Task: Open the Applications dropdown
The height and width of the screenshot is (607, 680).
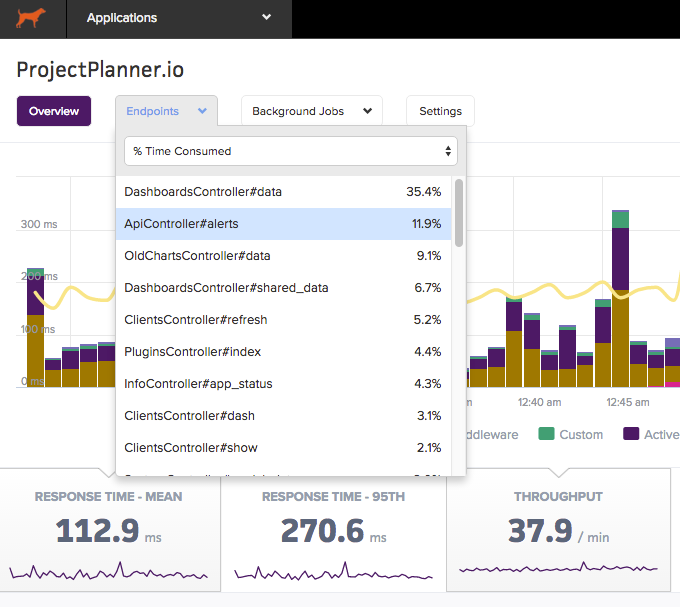Action: (179, 19)
